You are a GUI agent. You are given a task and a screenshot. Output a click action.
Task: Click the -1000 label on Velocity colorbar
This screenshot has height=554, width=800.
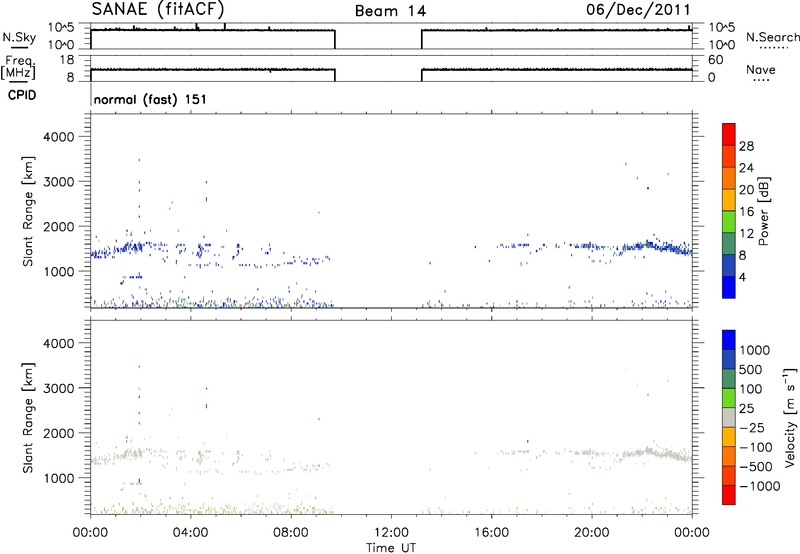[x=760, y=486]
